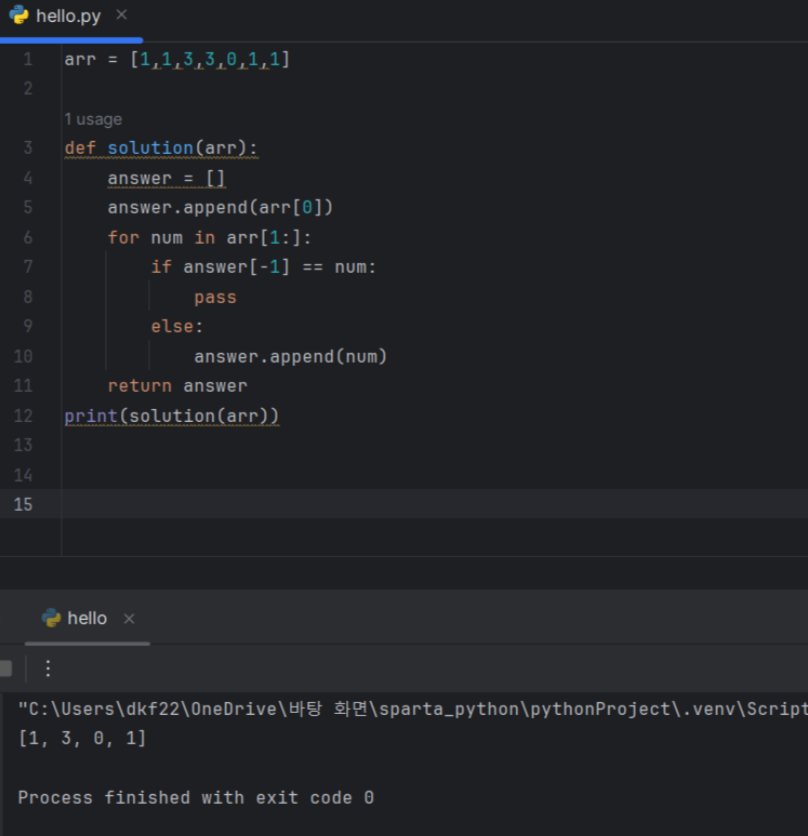The width and height of the screenshot is (808, 836).
Task: Open the run toolbar more options menu
Action: (48, 669)
